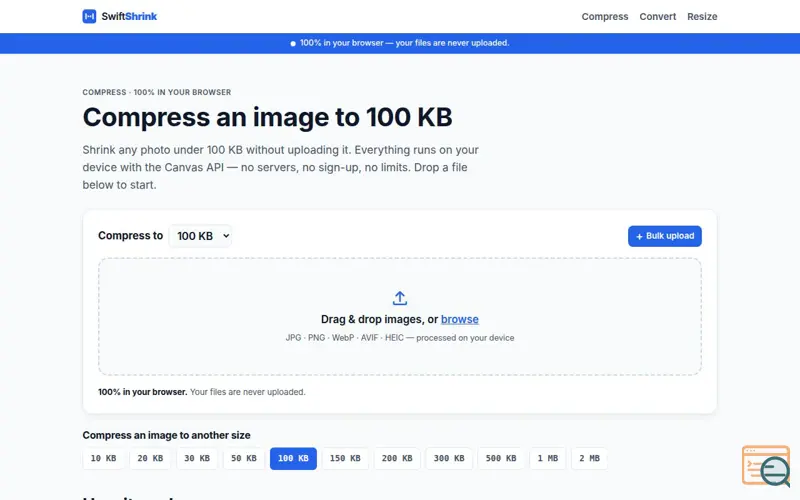800x500 pixels.
Task: Select the 50 KB size chip
Action: coord(244,458)
